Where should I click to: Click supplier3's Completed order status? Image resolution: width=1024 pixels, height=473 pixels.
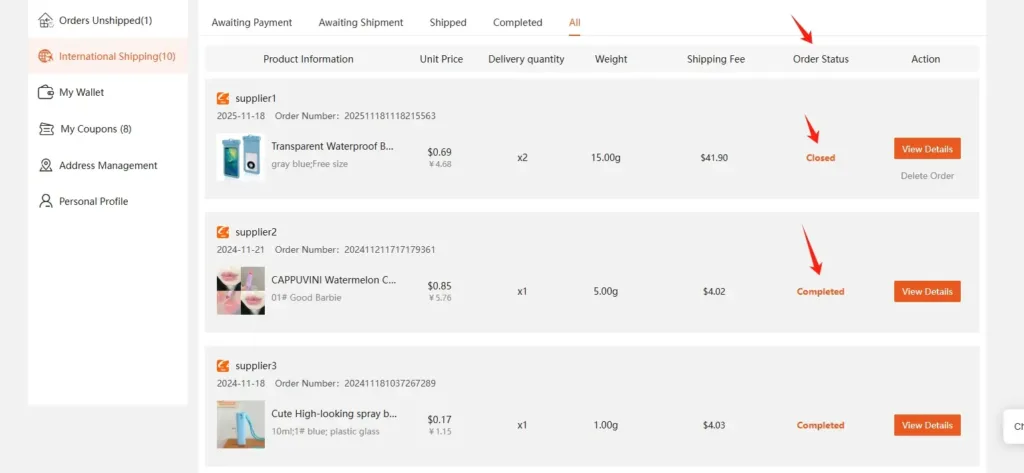820,425
